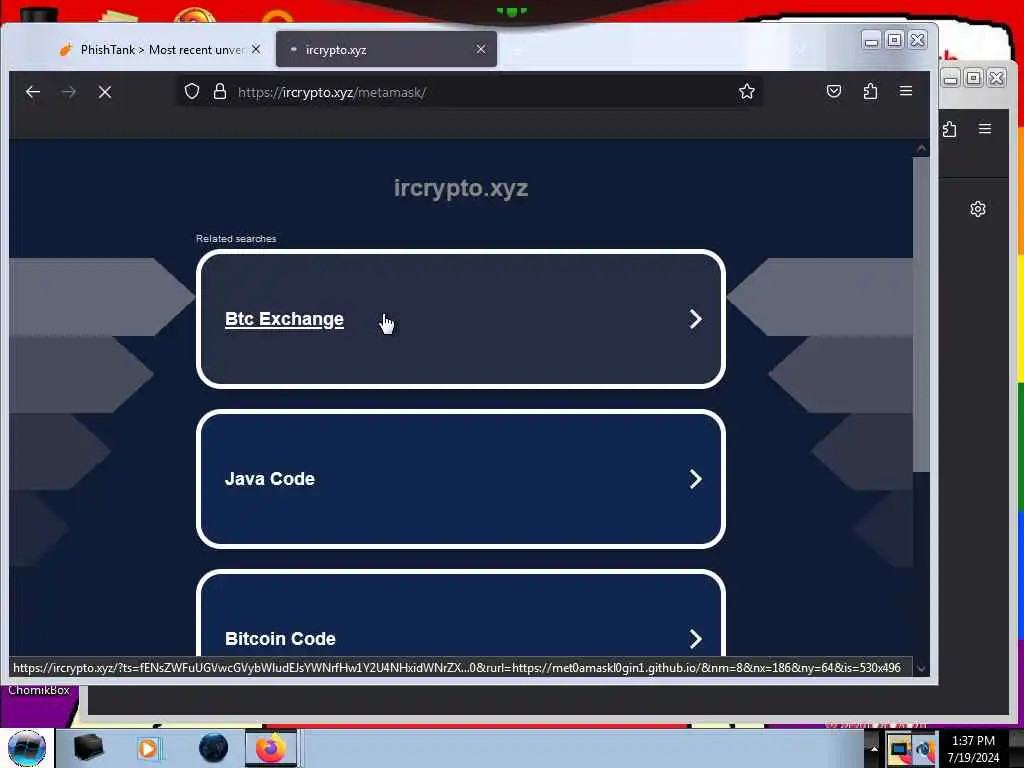Click the taskbar clock 1:37 PM
The image size is (1024, 768).
[x=973, y=741]
